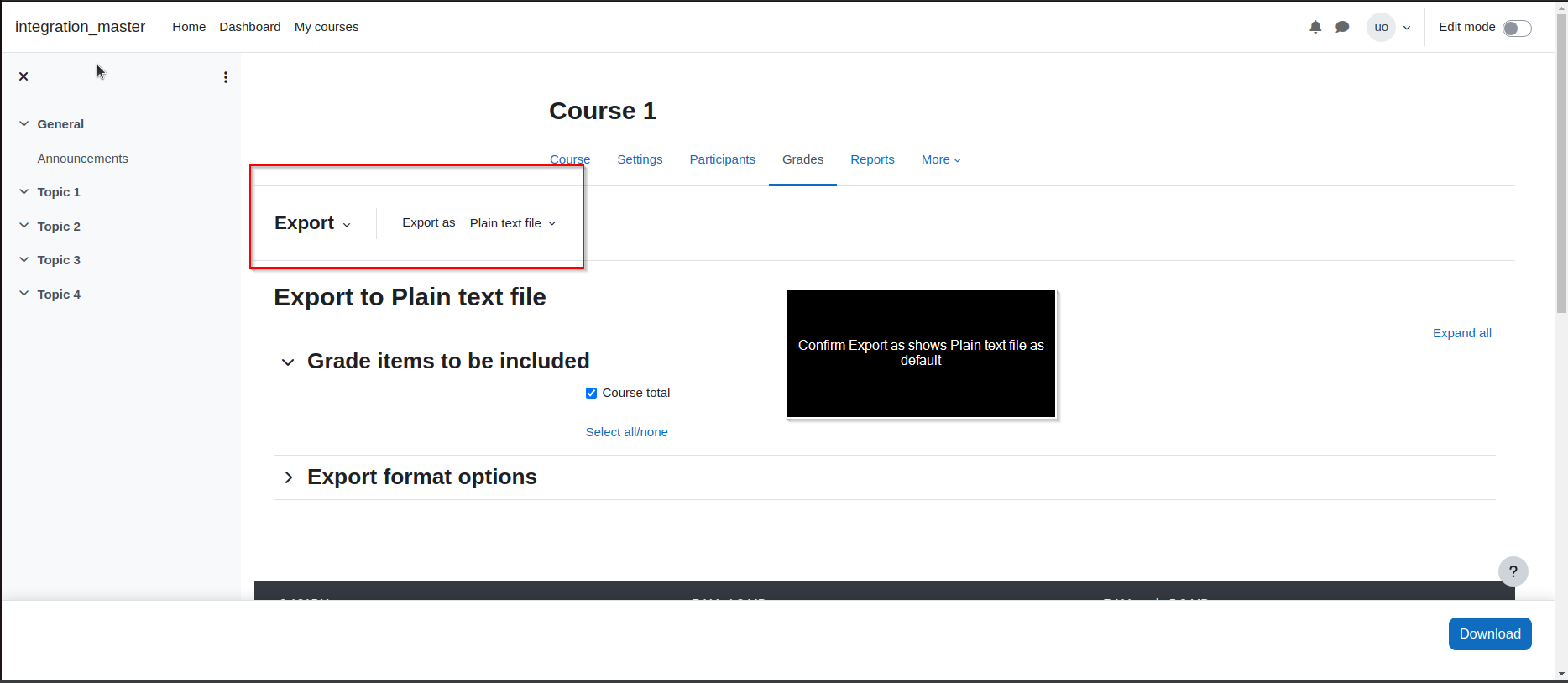This screenshot has width=1568, height=683.
Task: Open the Plain text file format dropdown
Action: [513, 223]
